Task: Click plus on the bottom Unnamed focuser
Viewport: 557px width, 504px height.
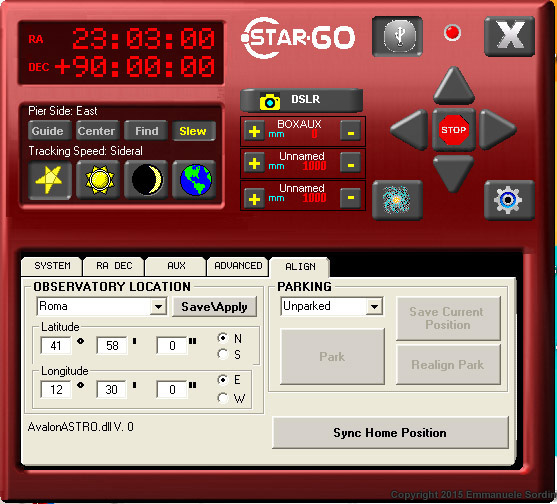Action: point(254,198)
